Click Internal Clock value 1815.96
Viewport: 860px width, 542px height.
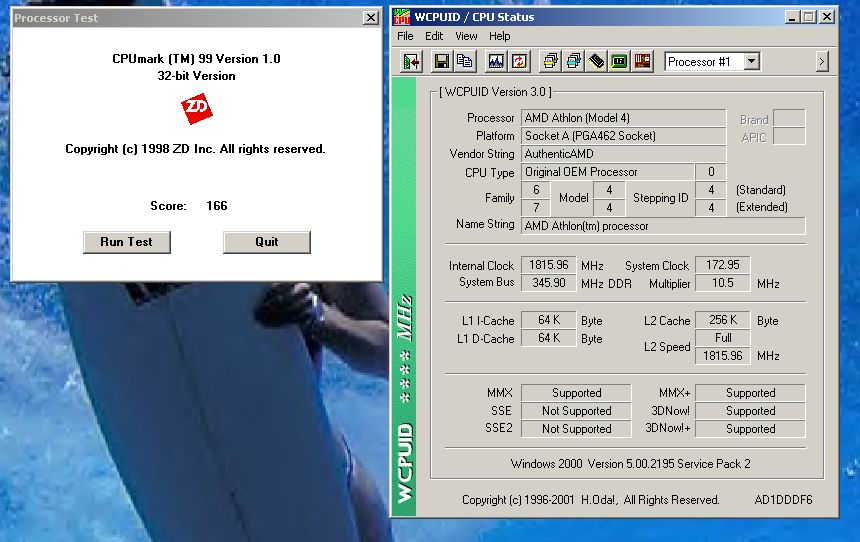548,265
